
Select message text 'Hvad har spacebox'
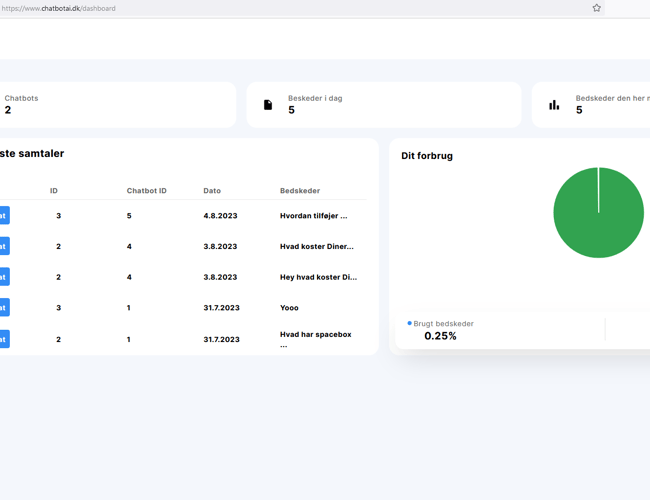[x=315, y=334]
